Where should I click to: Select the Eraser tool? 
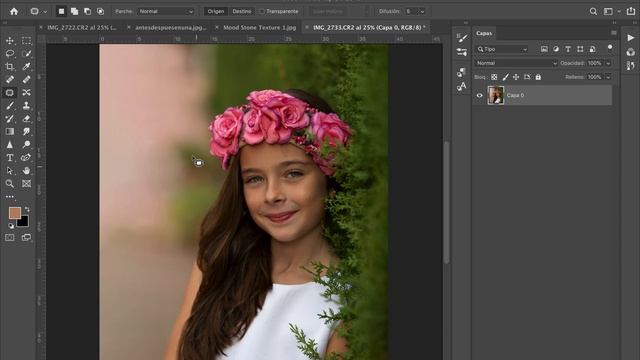27,119
